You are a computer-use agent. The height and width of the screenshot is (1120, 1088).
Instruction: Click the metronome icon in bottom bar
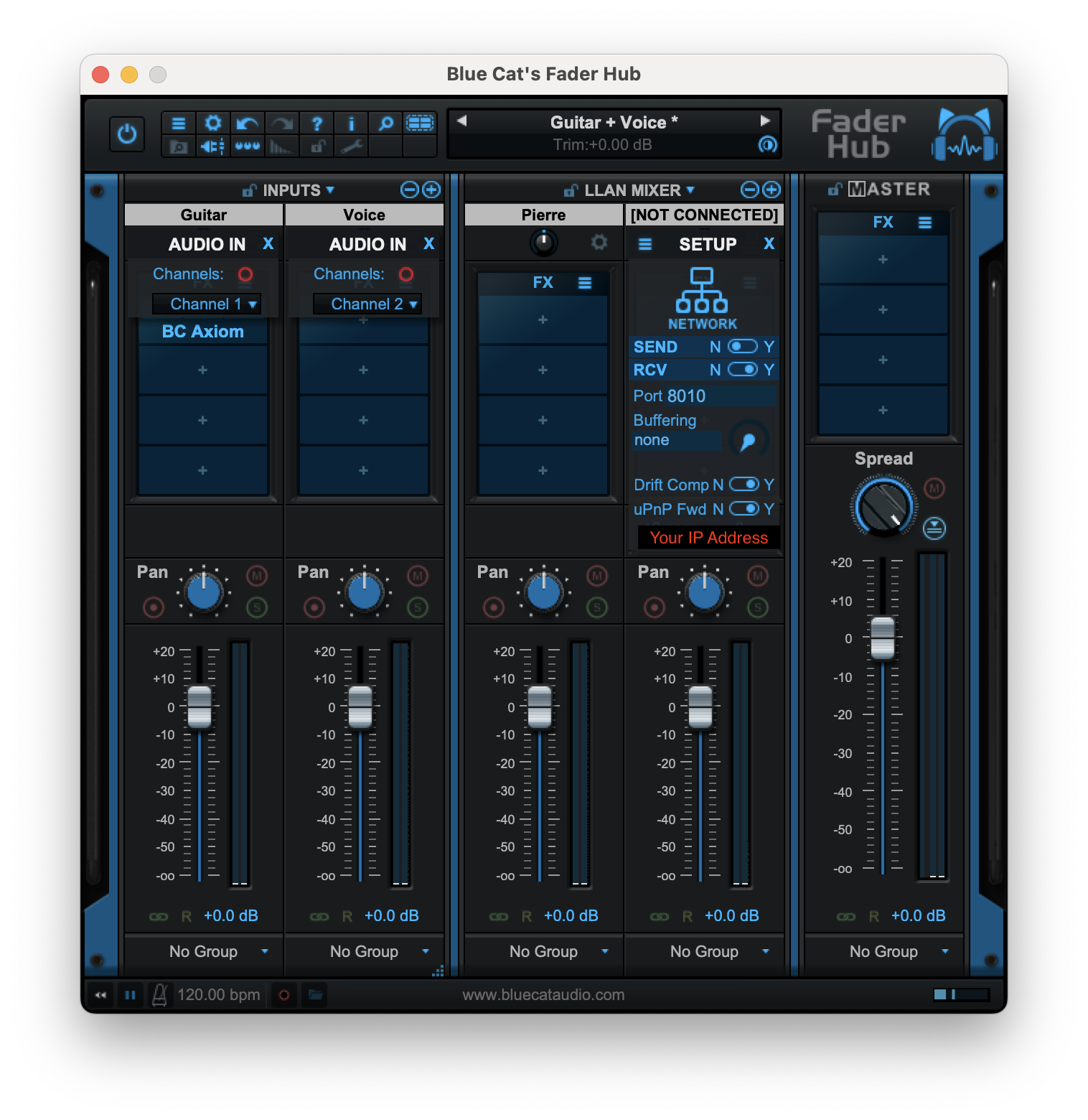160,995
